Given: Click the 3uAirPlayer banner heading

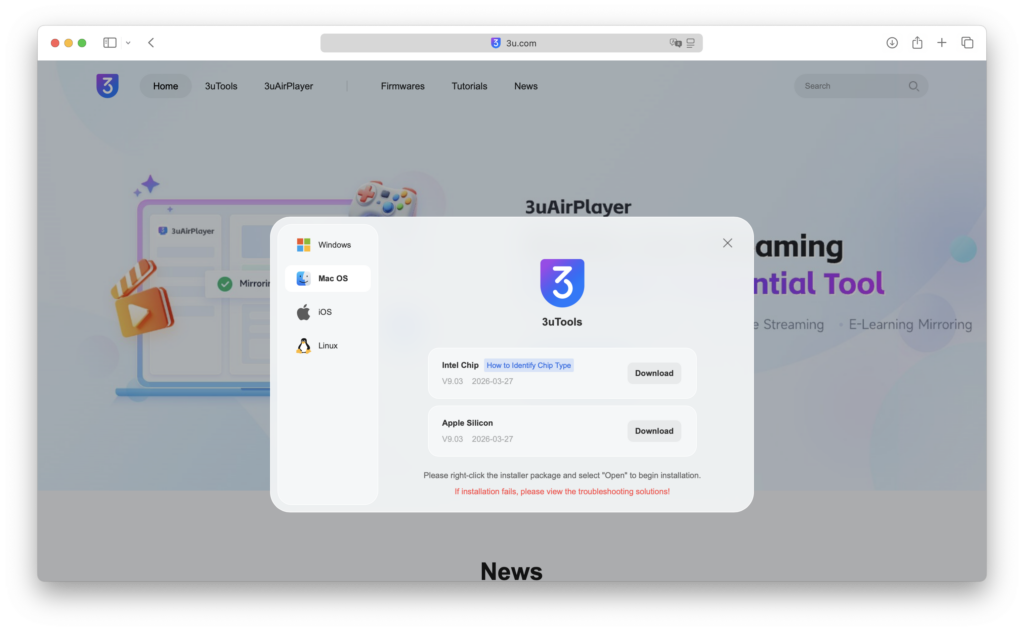Looking at the screenshot, I should (579, 207).
